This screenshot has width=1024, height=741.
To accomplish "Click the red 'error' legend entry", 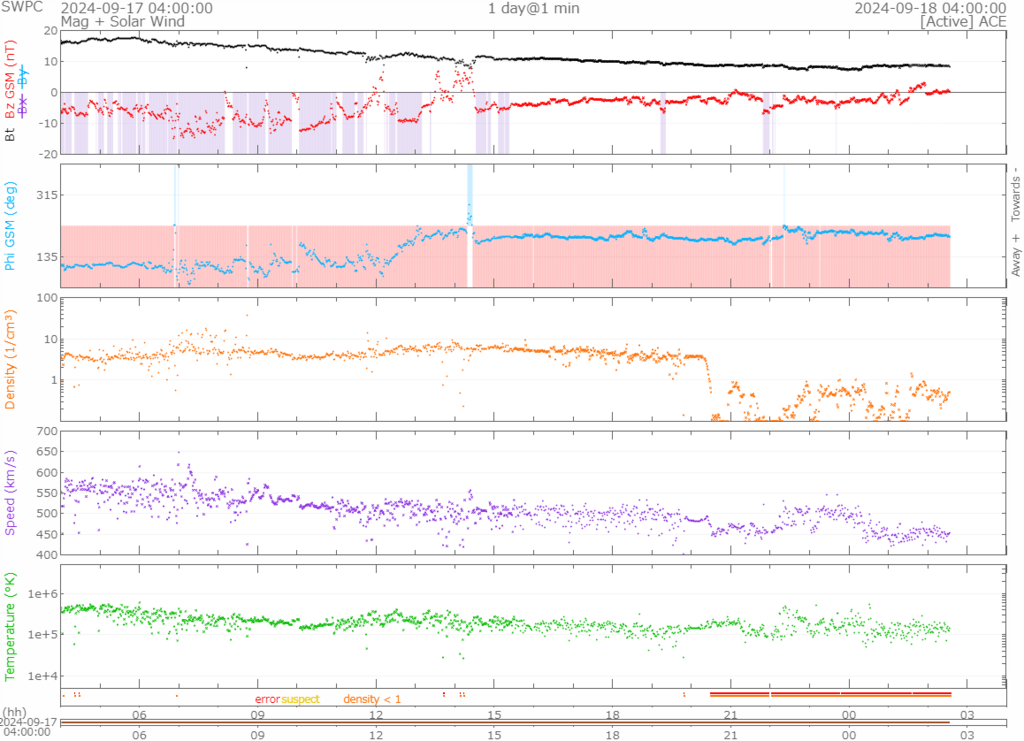I will [x=267, y=699].
